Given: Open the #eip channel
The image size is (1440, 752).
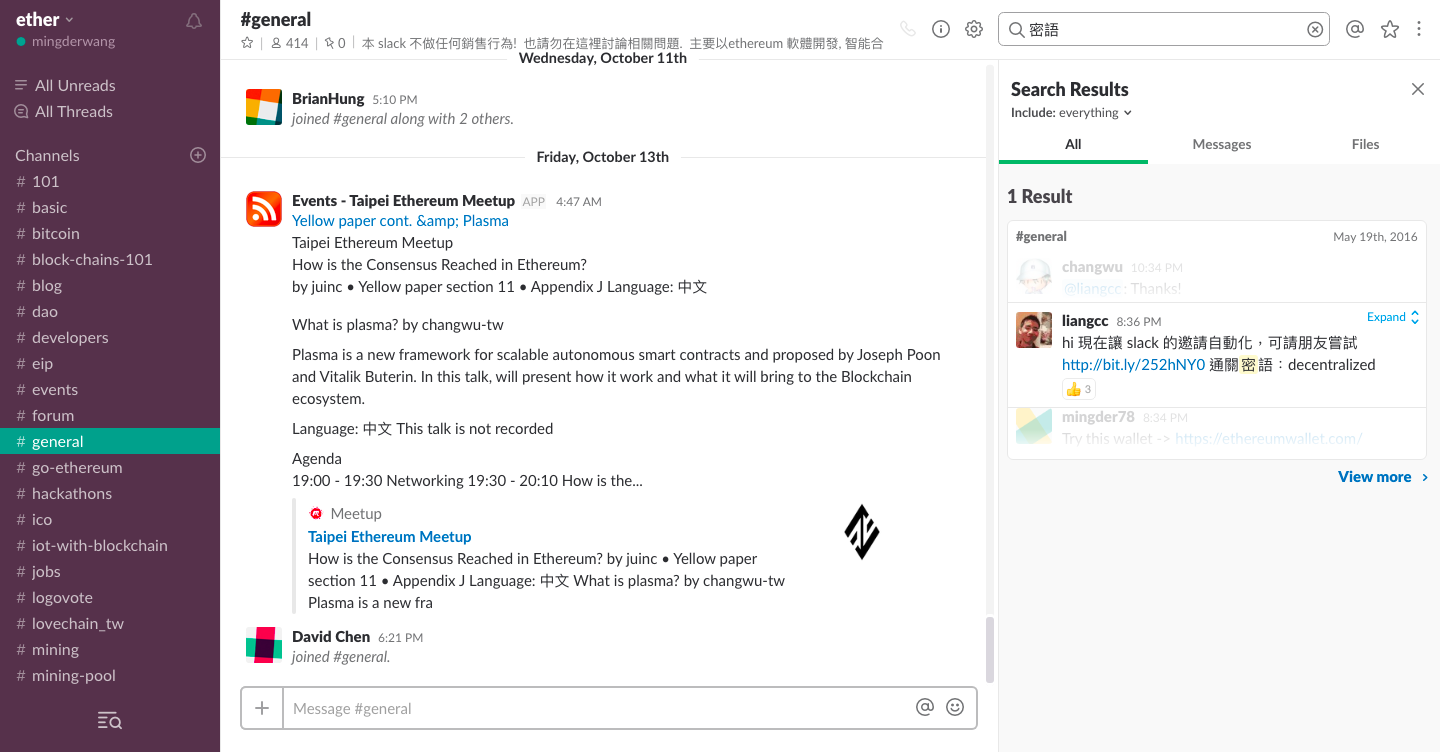Looking at the screenshot, I should click(110, 363).
